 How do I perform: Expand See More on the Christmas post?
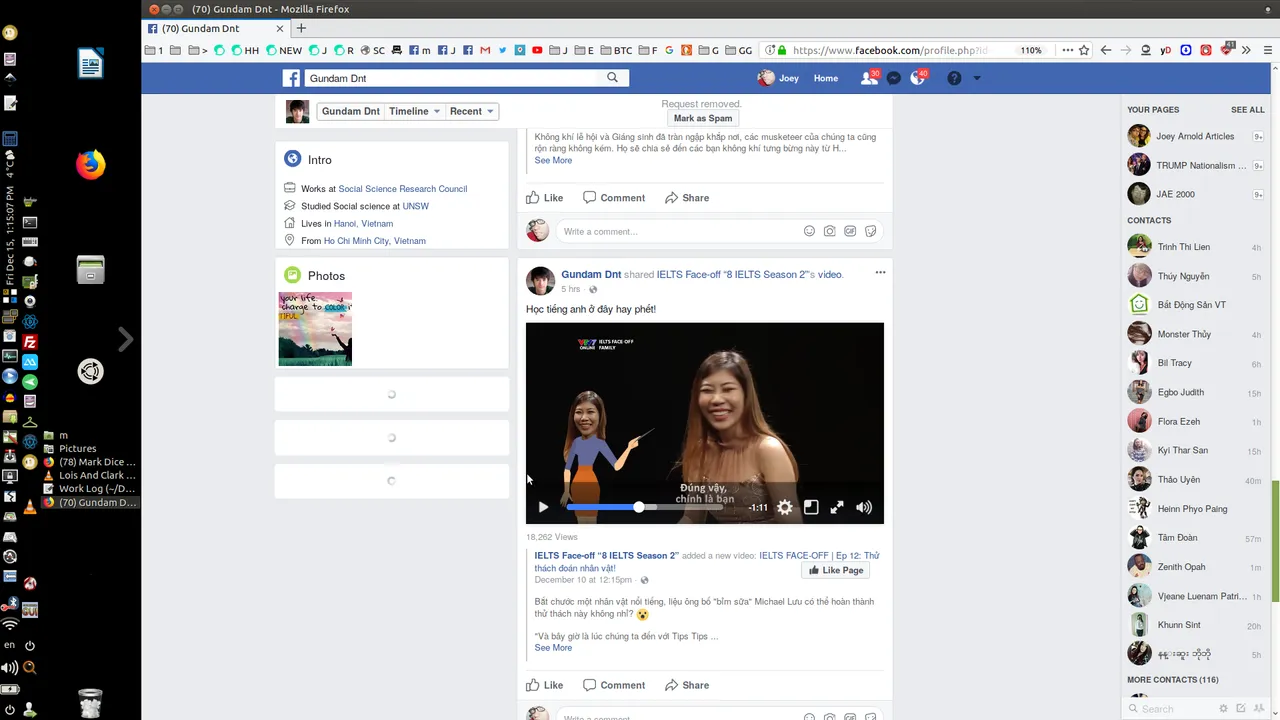click(x=553, y=160)
